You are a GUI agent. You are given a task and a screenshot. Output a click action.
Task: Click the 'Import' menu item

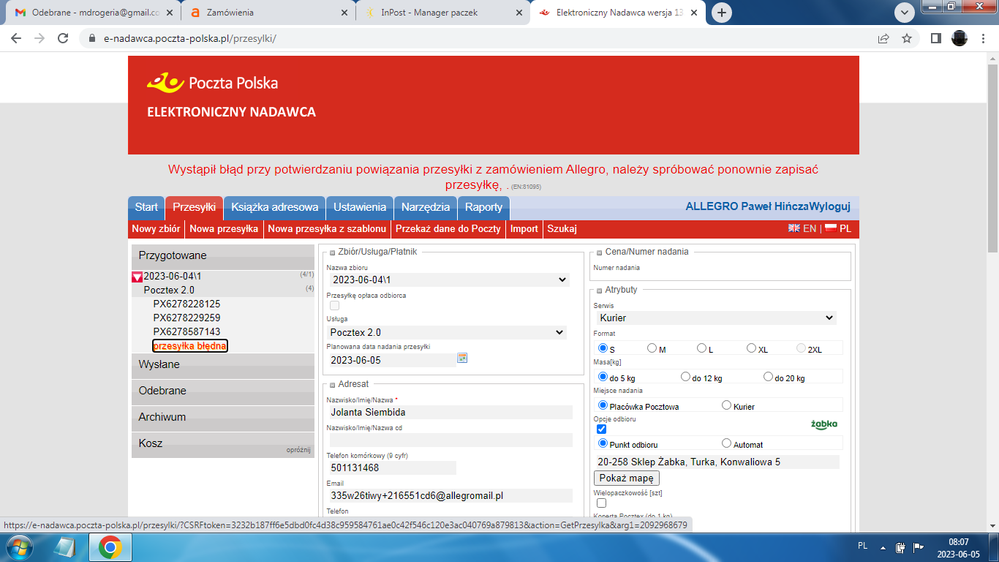[524, 229]
